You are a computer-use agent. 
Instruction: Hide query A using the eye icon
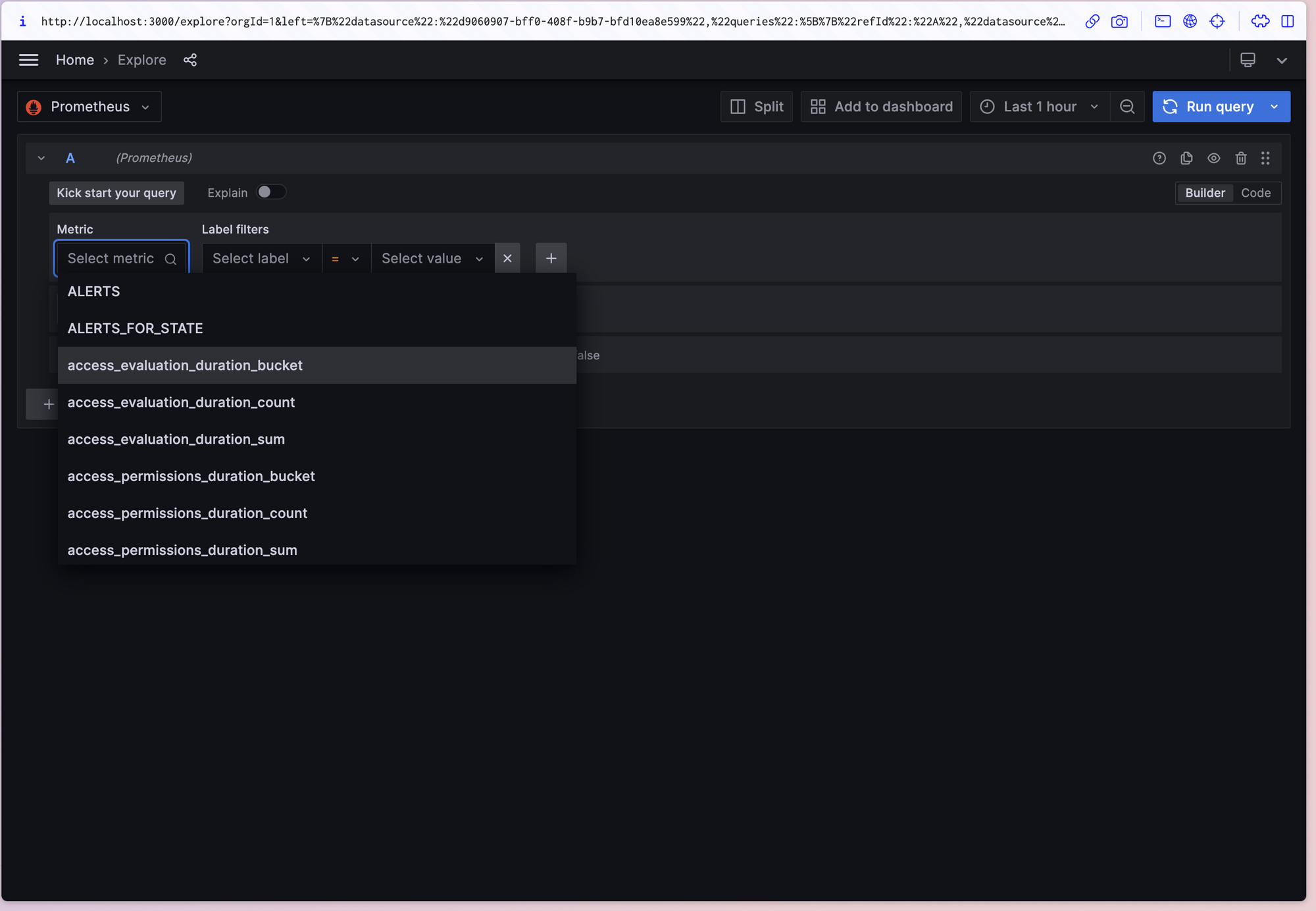(1214, 158)
